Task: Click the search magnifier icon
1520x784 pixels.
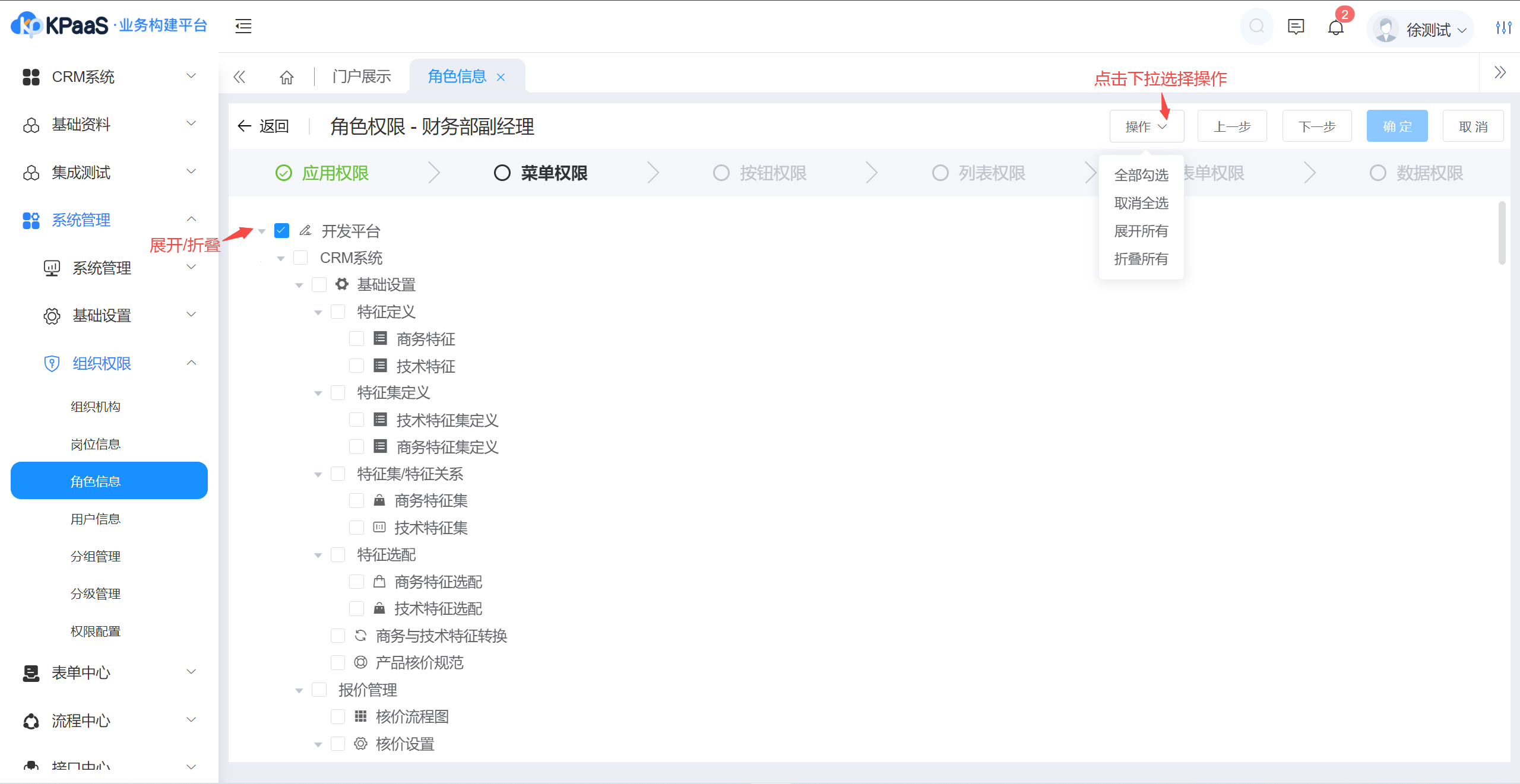Action: (x=1256, y=27)
